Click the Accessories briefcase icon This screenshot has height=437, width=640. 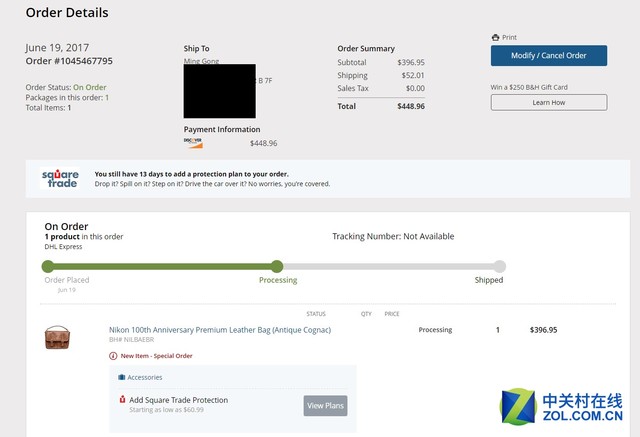122,377
